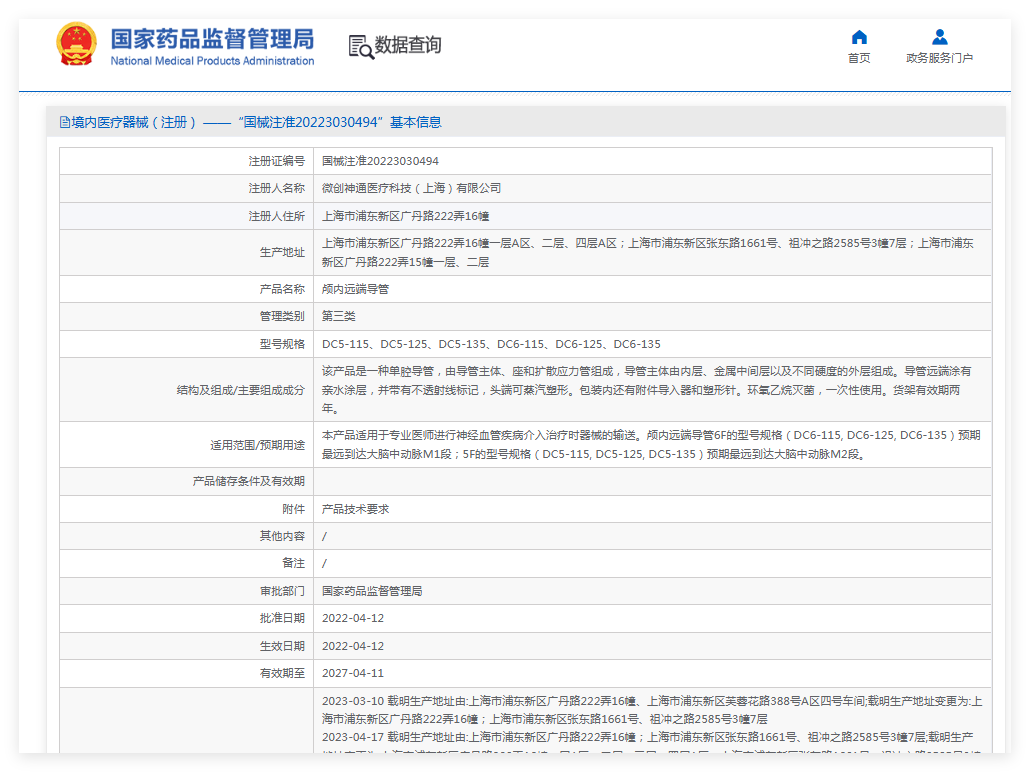The width and height of the screenshot is (1030, 772).
Task: Click the 注册人名称 label cell
Action: pyautogui.click(x=187, y=189)
